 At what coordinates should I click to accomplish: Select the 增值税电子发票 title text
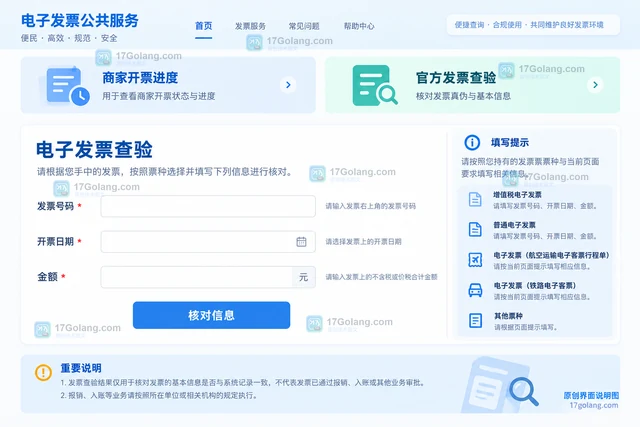point(518,195)
